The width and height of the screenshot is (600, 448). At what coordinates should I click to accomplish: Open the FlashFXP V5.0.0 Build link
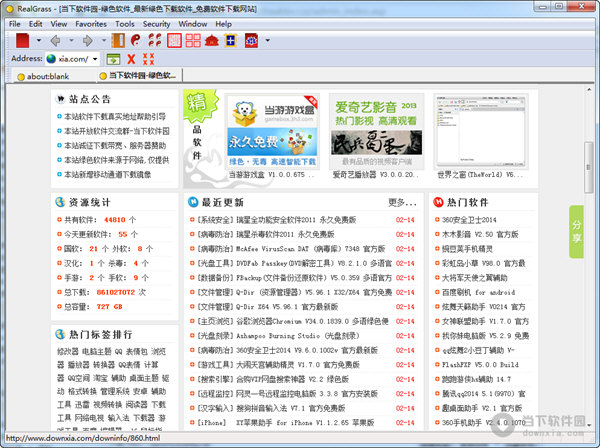480,365
